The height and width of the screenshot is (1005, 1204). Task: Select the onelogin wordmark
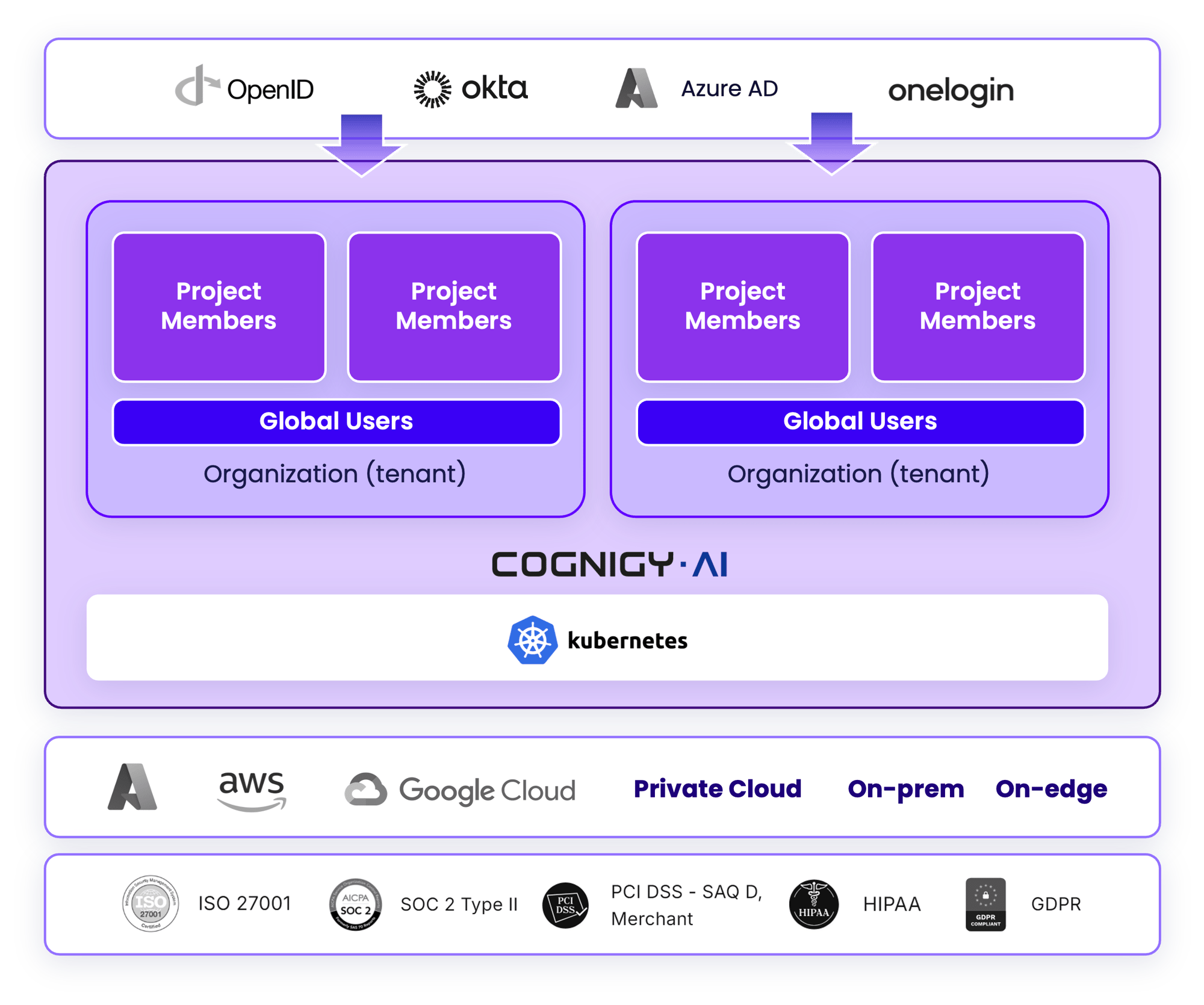point(951,91)
